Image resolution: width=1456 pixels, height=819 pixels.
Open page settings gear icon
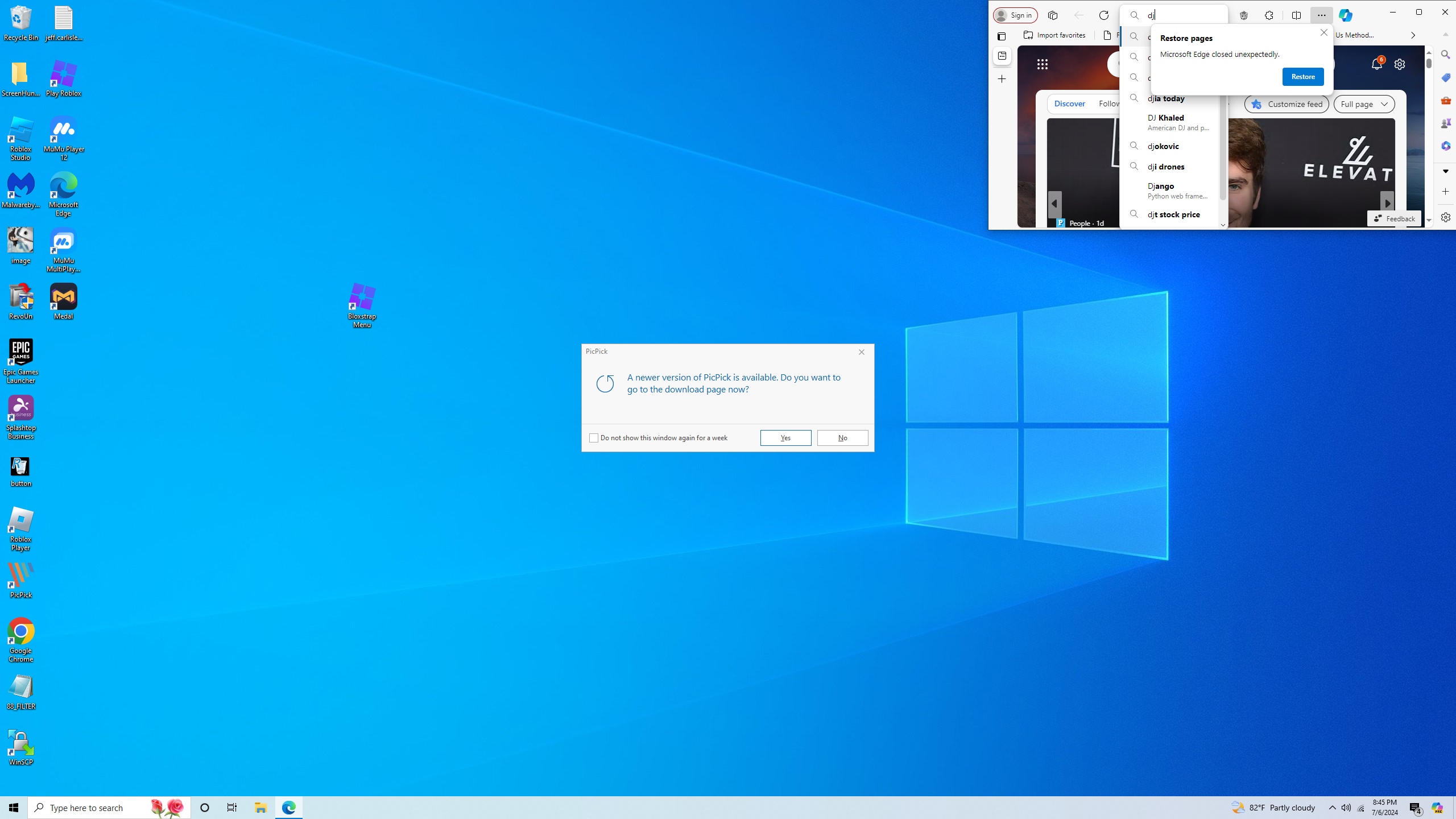[1400, 64]
